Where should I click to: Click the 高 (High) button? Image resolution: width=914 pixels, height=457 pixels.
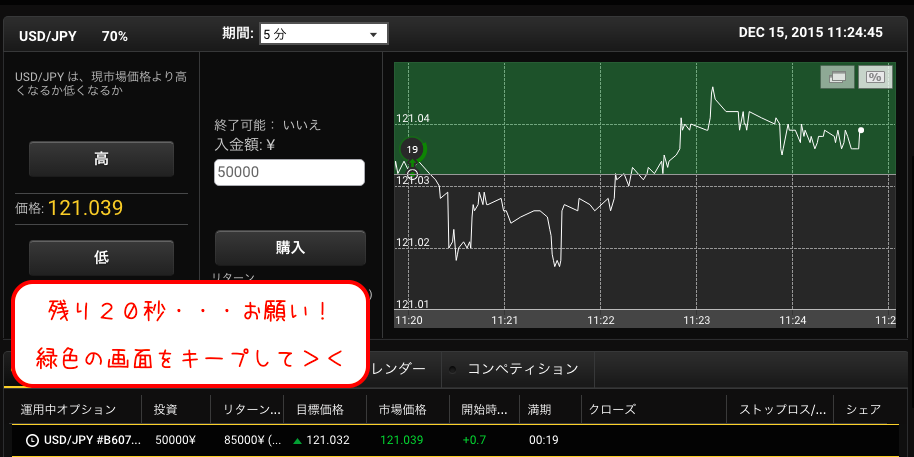click(101, 159)
